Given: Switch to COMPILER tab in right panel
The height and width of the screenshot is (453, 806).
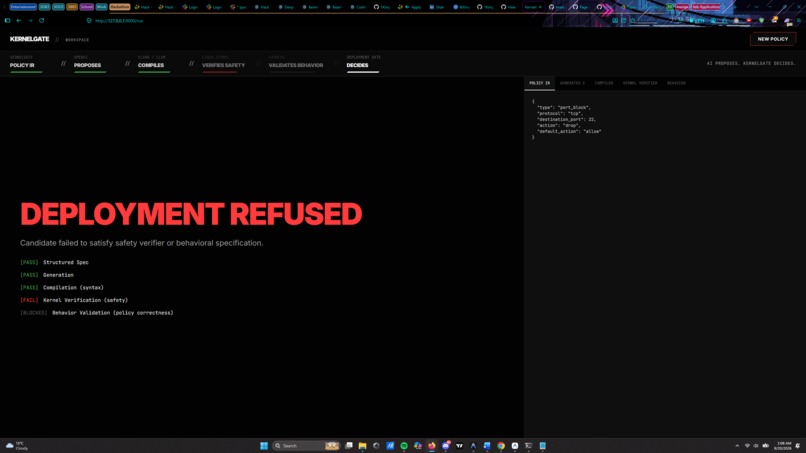Looking at the screenshot, I should point(604,83).
